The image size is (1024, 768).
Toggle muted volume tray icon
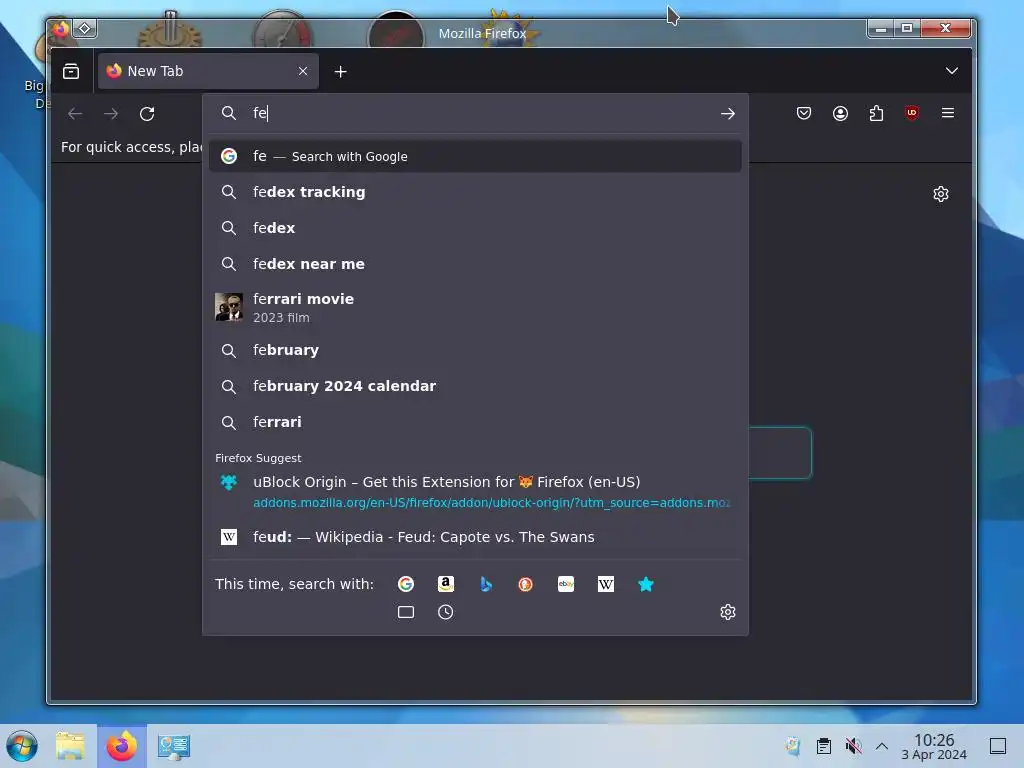point(853,746)
